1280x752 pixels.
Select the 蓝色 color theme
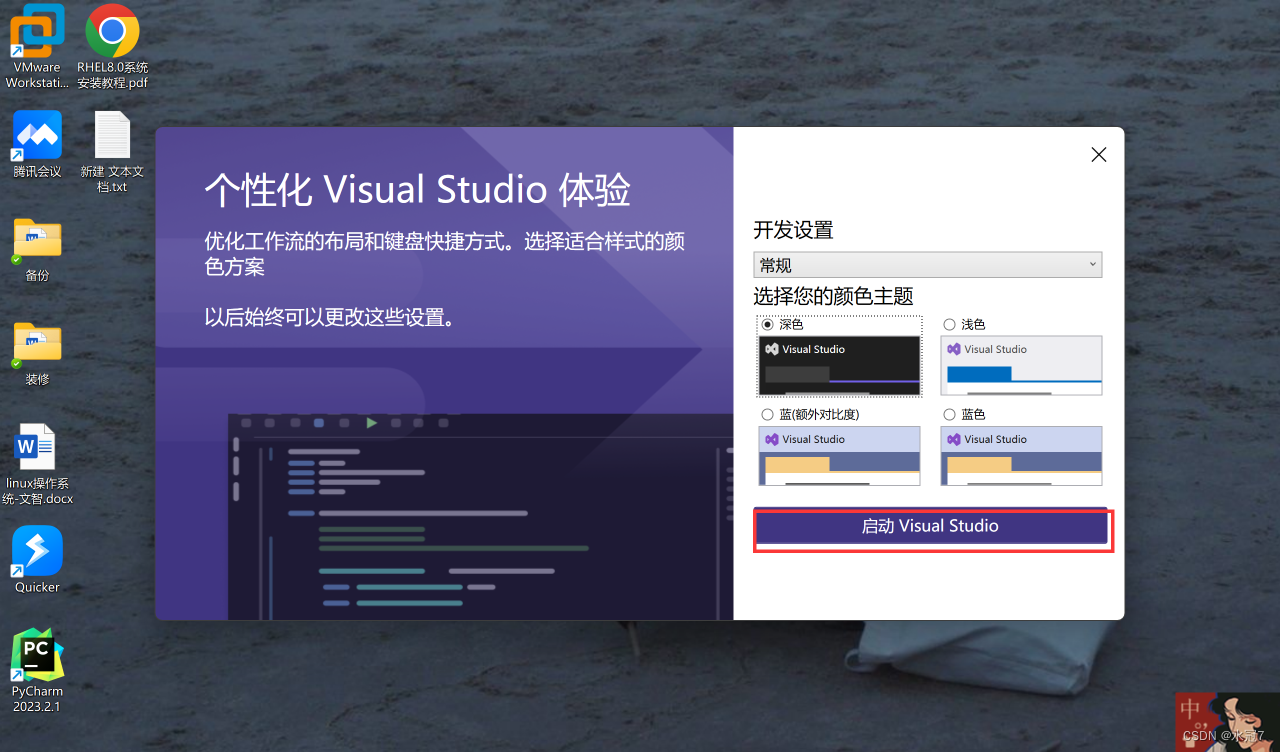click(x=950, y=414)
